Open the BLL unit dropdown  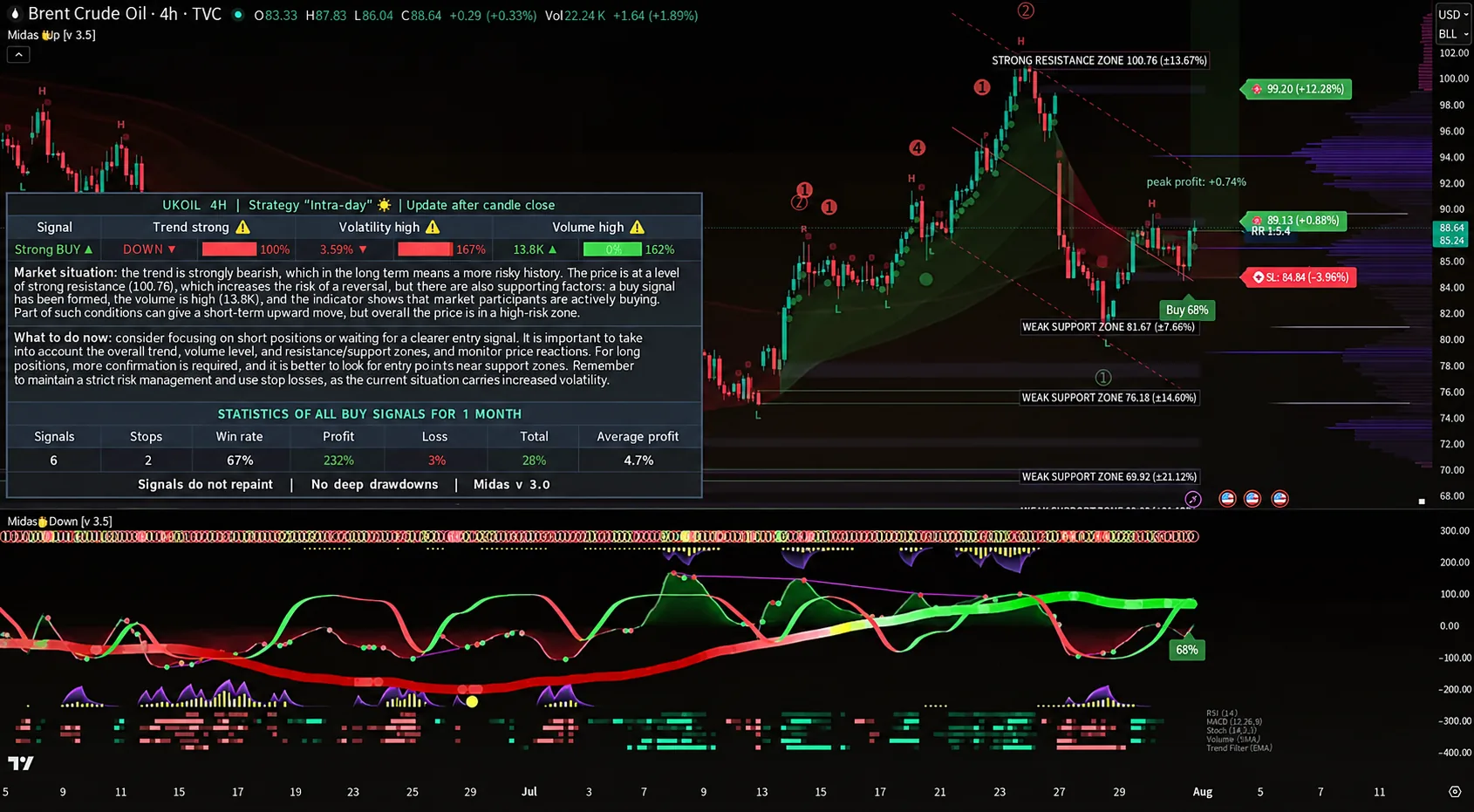1453,34
